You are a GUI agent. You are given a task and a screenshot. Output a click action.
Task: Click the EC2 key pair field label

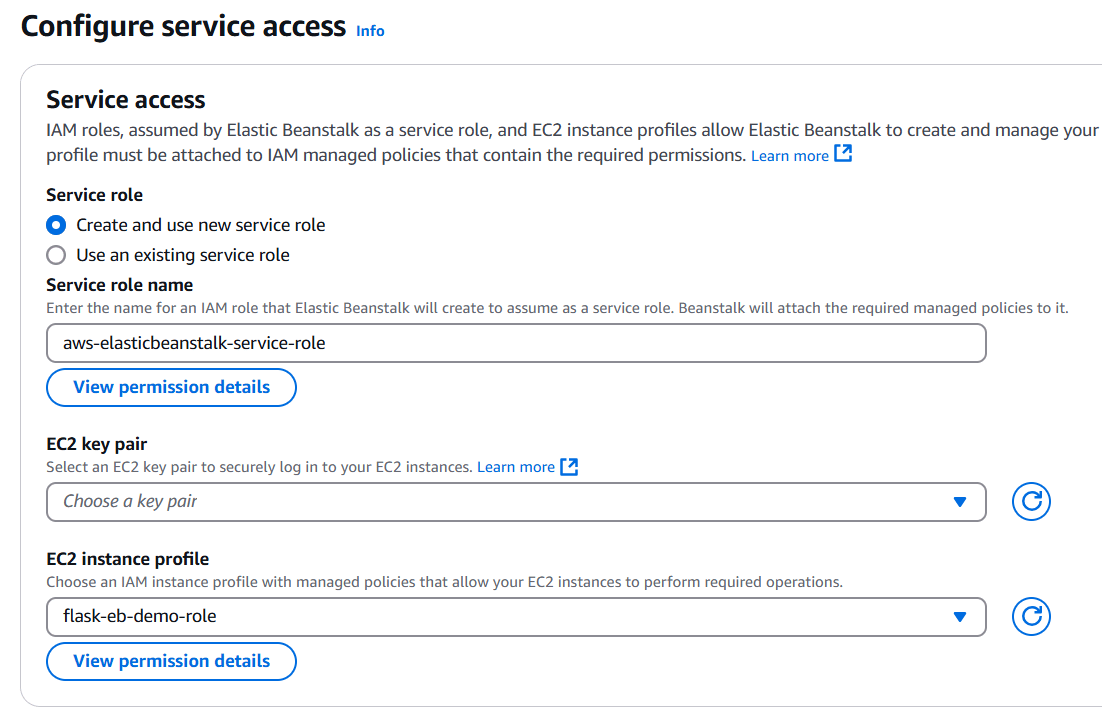click(x=97, y=444)
